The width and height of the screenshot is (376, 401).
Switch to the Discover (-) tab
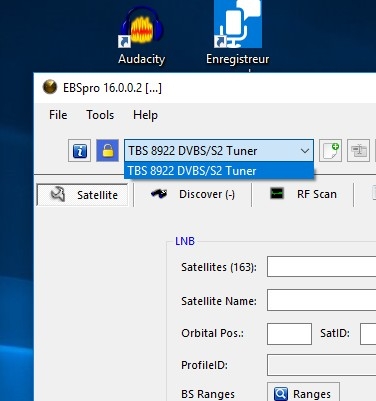click(x=193, y=194)
